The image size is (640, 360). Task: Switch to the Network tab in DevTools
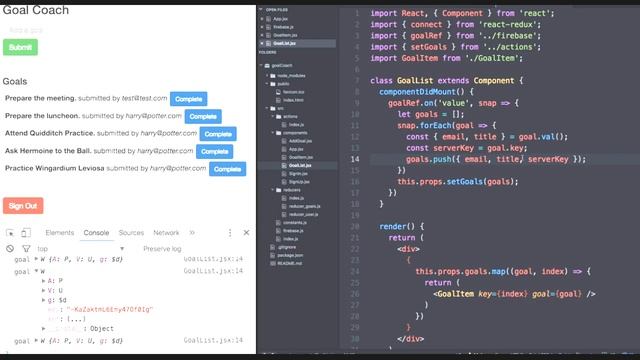click(166, 233)
